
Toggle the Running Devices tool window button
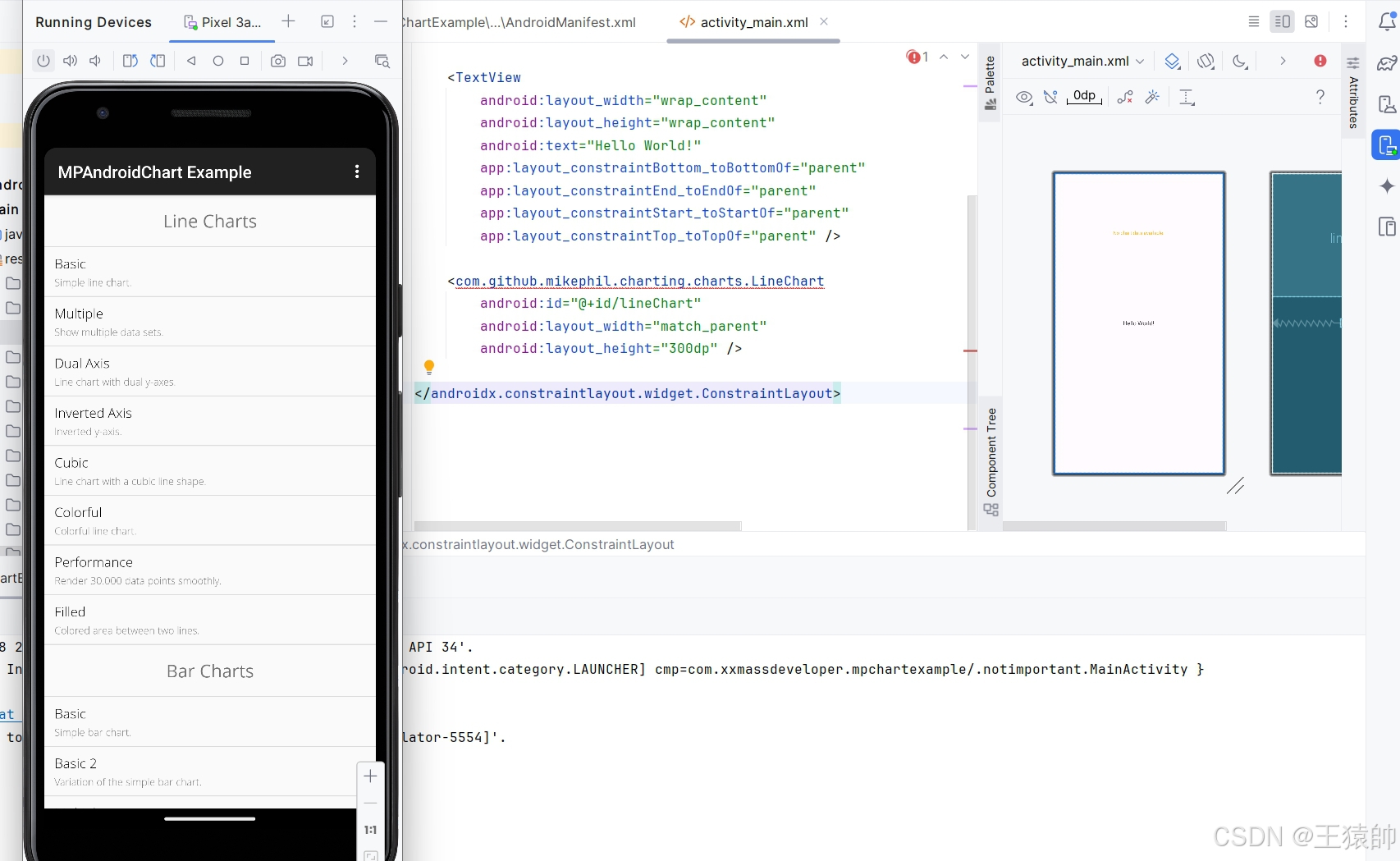tap(1387, 145)
